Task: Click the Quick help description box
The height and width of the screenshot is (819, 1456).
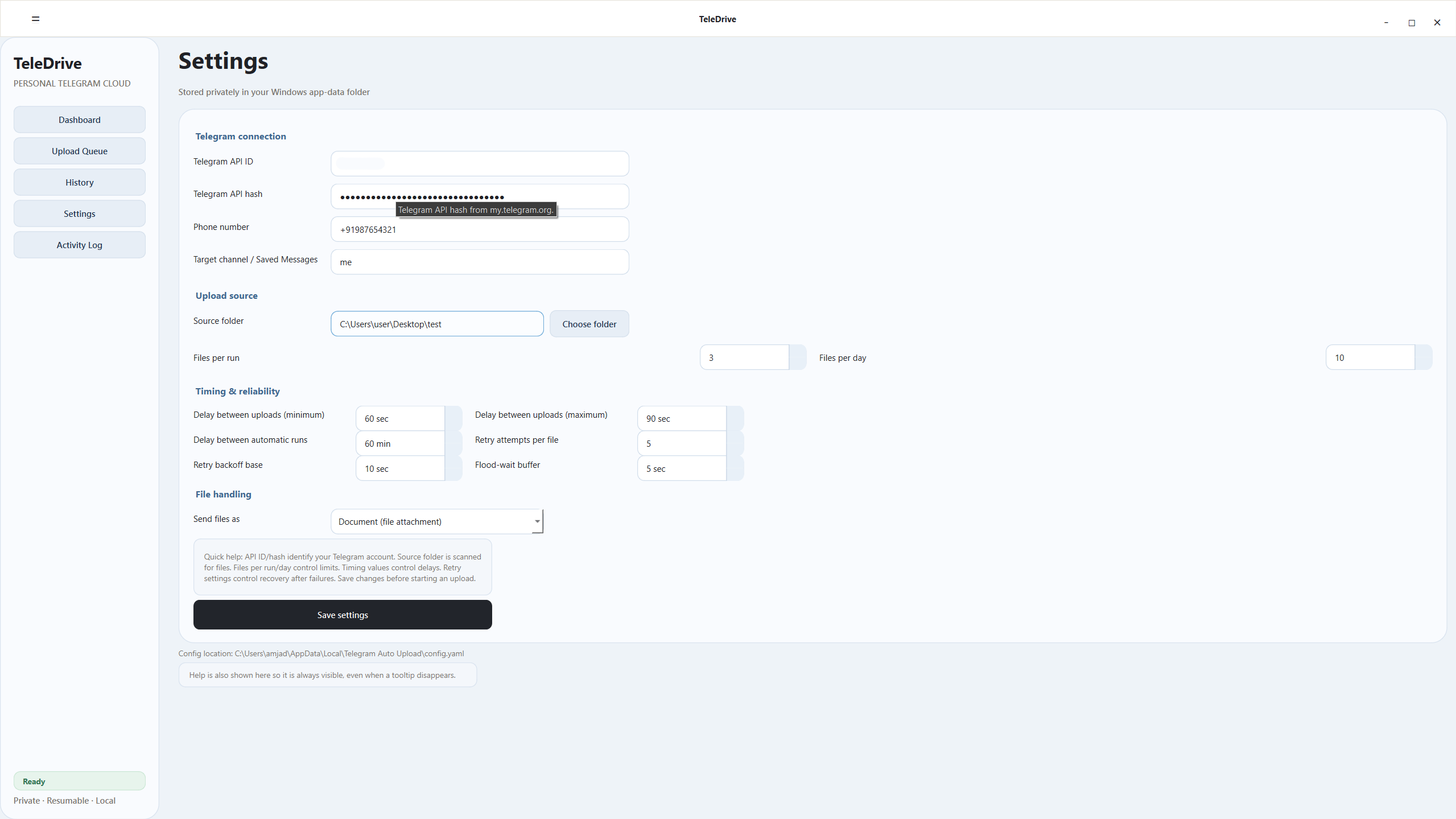Action: pos(343,567)
